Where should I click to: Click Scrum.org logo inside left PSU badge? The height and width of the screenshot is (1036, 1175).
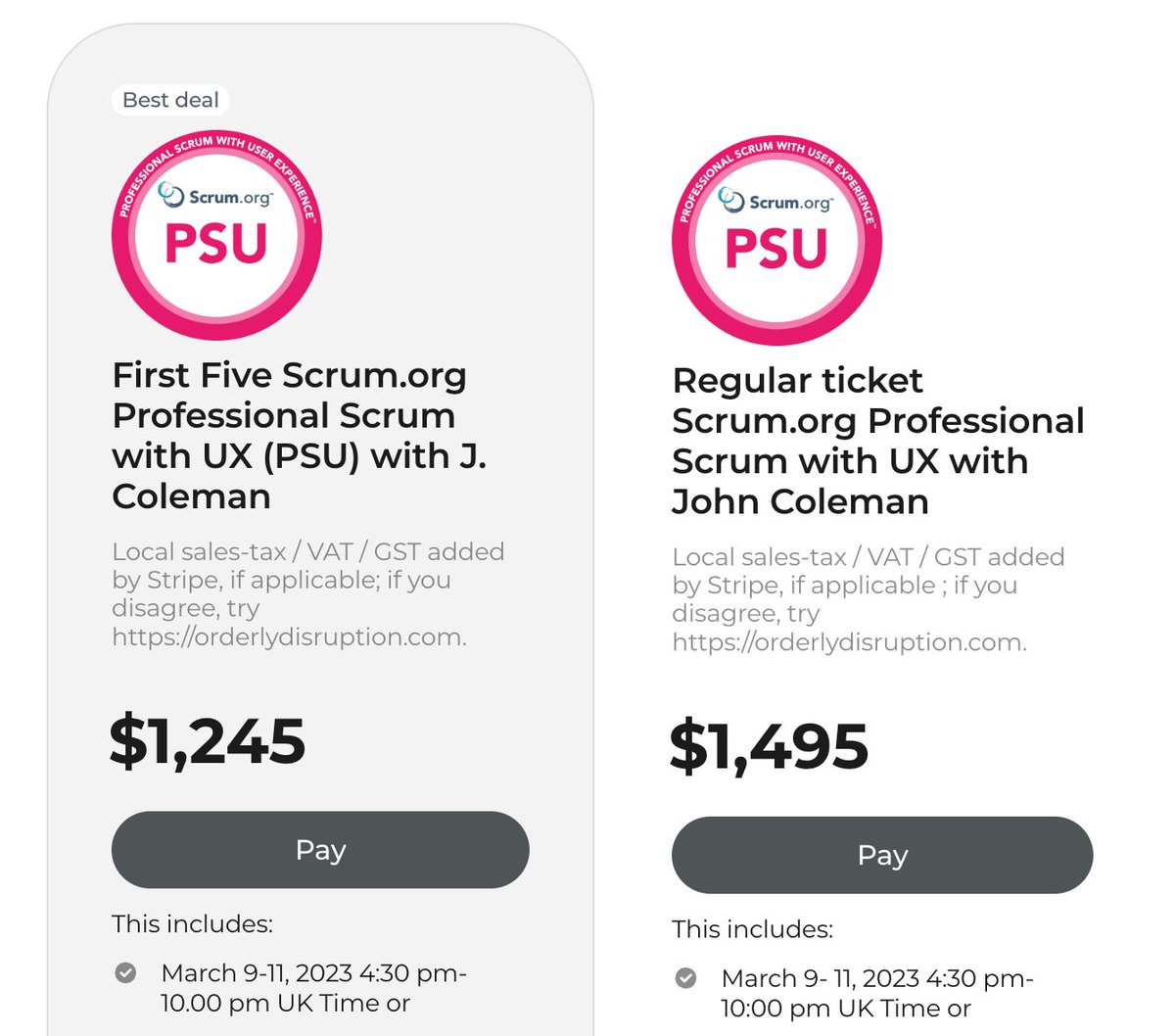click(215, 196)
